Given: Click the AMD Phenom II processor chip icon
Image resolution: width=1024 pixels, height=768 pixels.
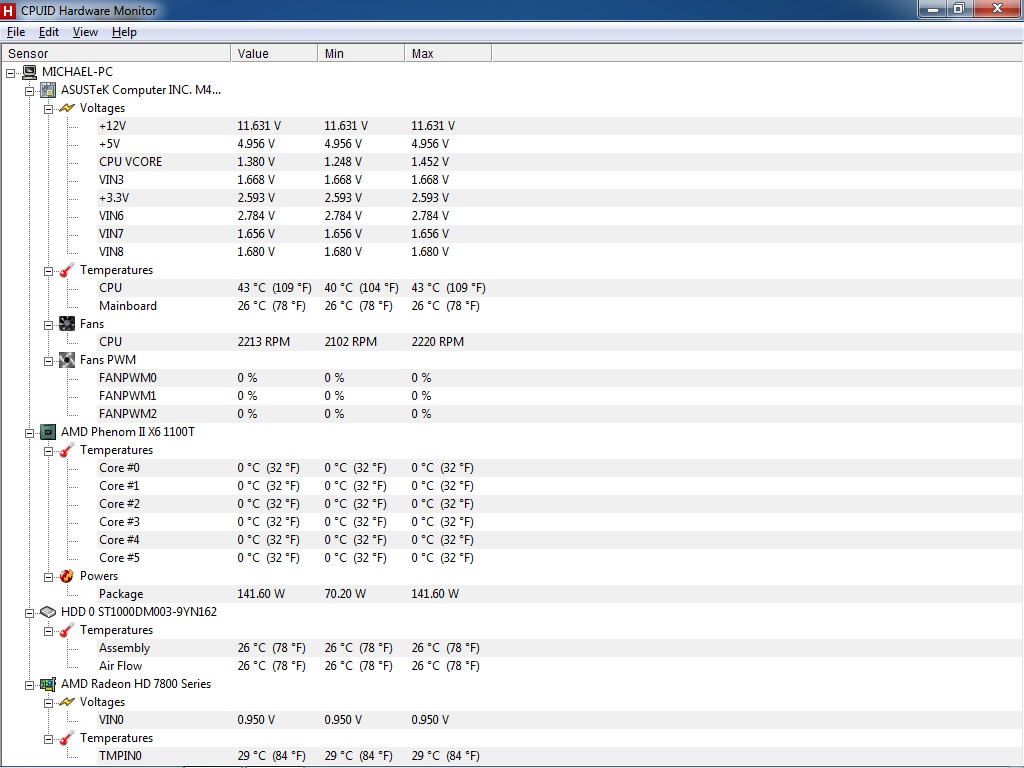Looking at the screenshot, I should point(48,432).
